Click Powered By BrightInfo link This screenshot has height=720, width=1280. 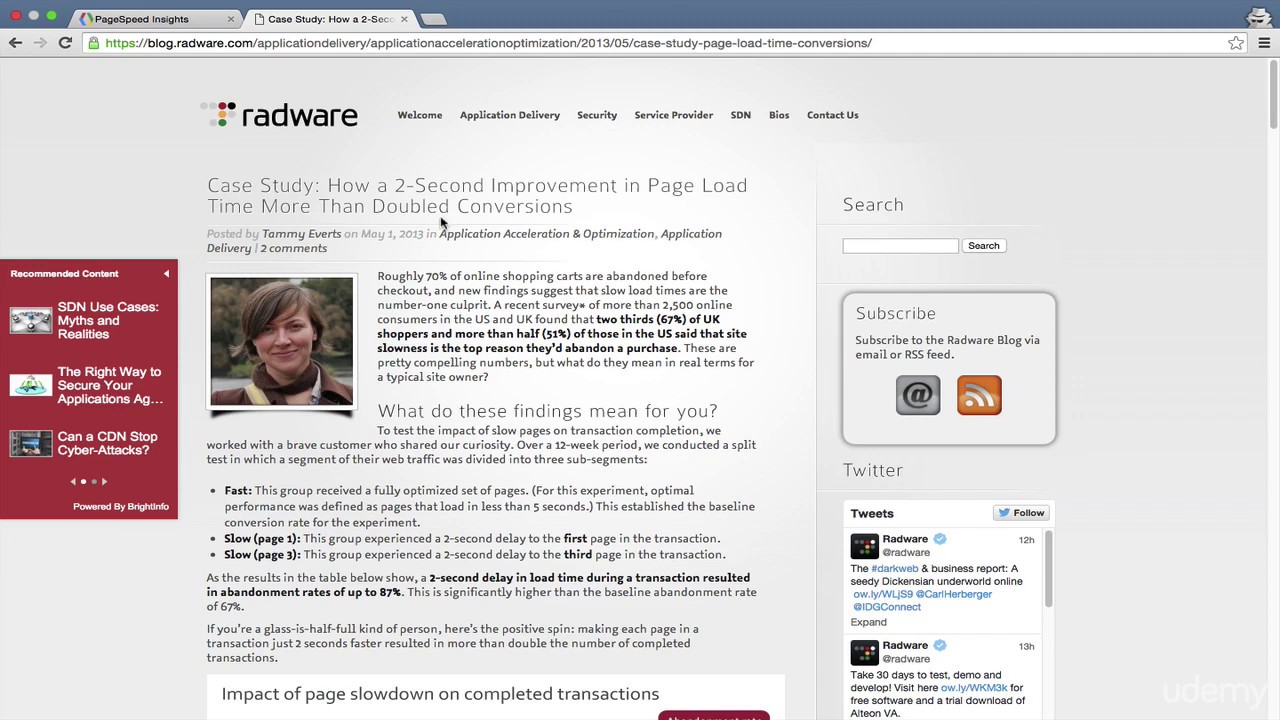[x=121, y=506]
